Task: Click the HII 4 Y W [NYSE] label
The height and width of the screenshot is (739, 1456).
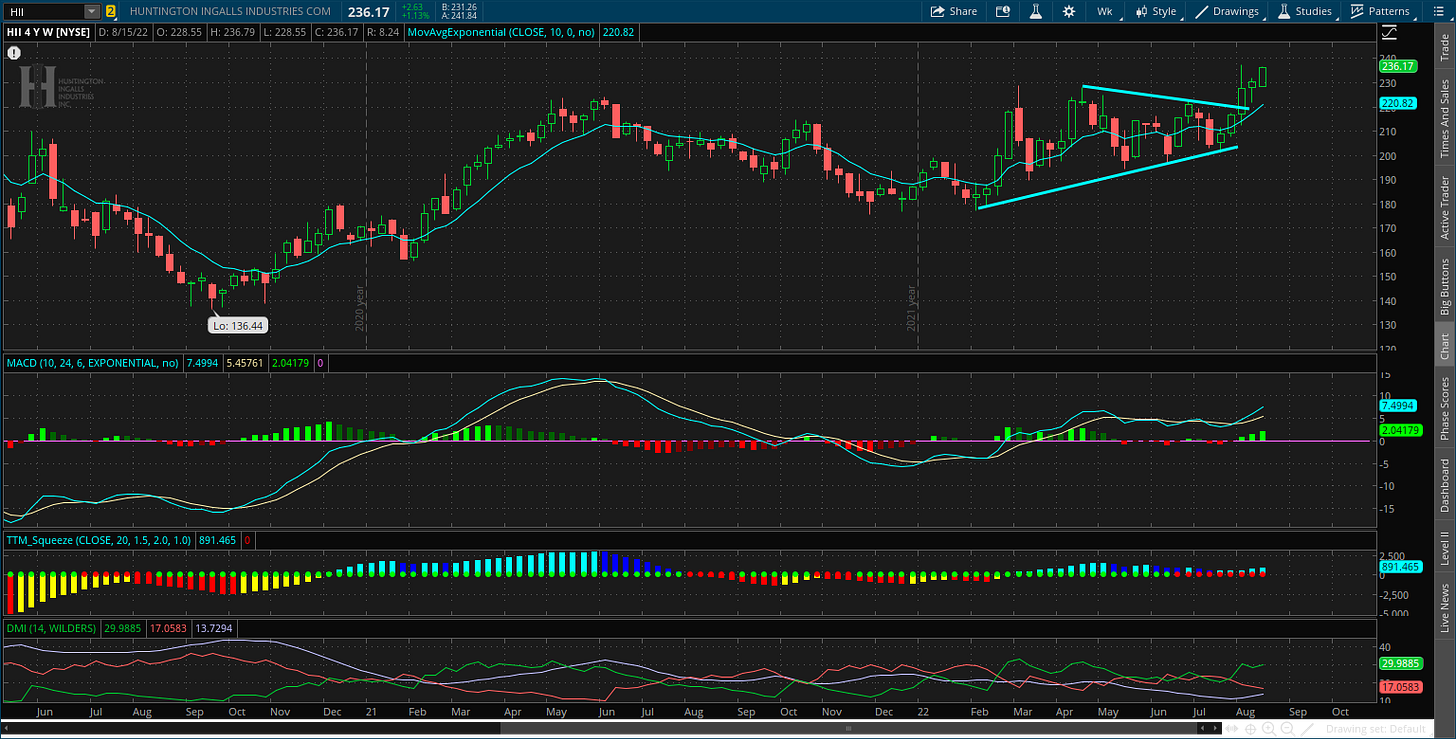Action: (49, 32)
